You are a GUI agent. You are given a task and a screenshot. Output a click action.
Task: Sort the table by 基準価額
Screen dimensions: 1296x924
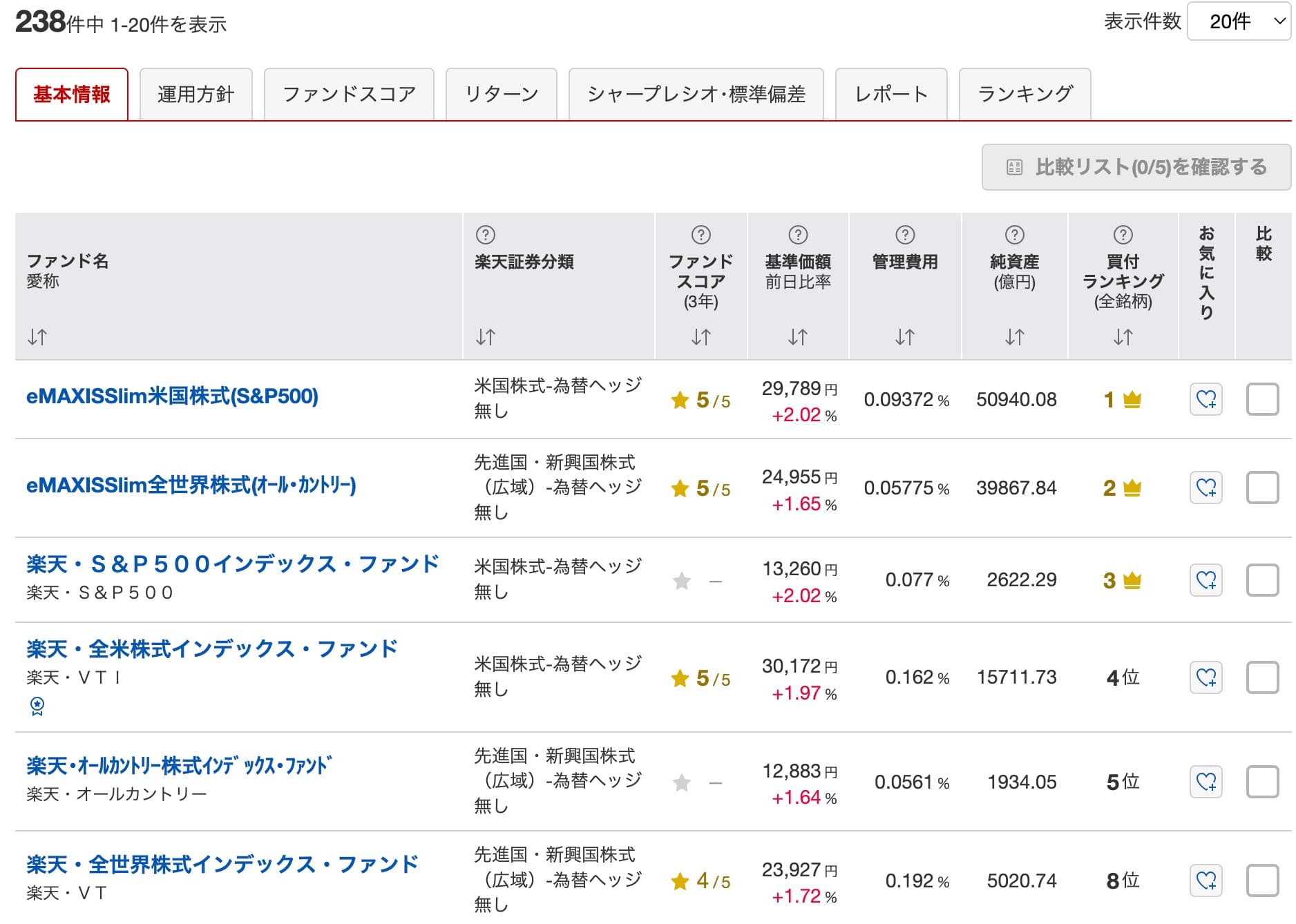pos(798,337)
